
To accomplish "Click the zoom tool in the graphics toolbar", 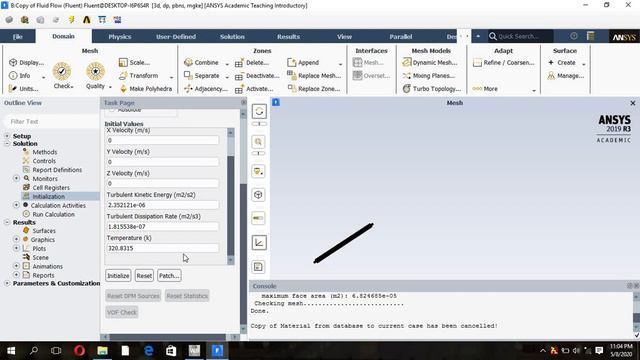I will (x=259, y=142).
